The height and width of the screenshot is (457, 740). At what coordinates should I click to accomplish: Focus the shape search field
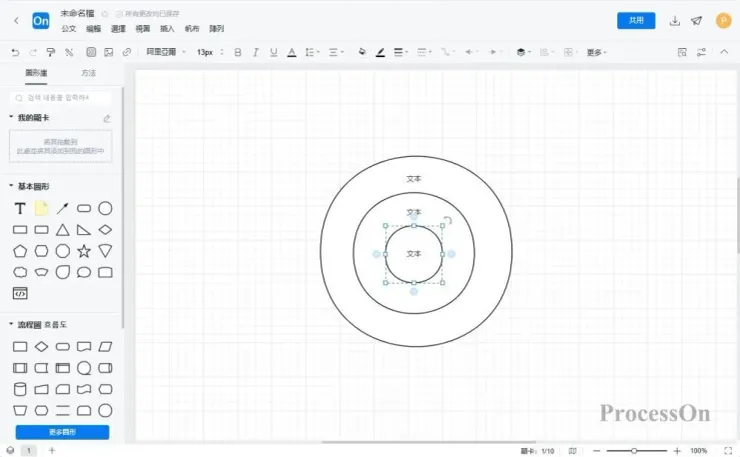[60, 98]
